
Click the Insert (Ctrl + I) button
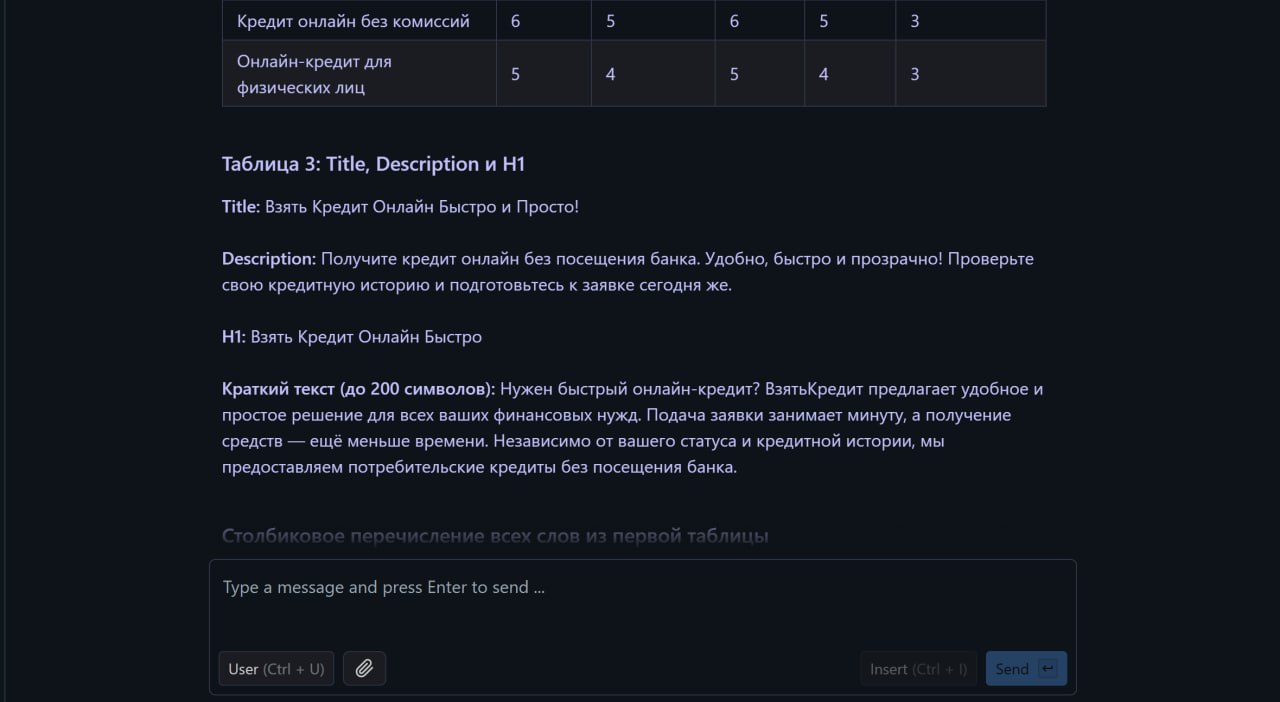click(918, 669)
